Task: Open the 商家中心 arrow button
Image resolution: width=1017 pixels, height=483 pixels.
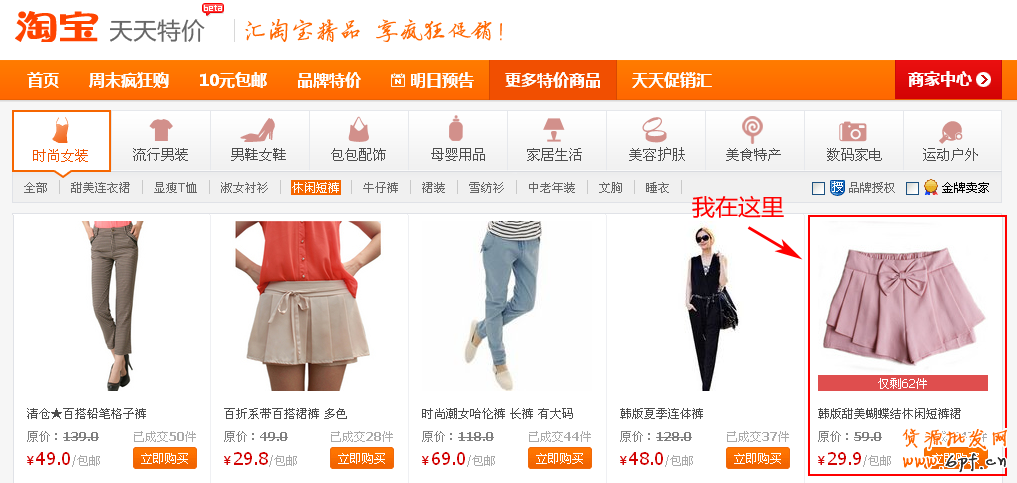Action: pos(950,80)
